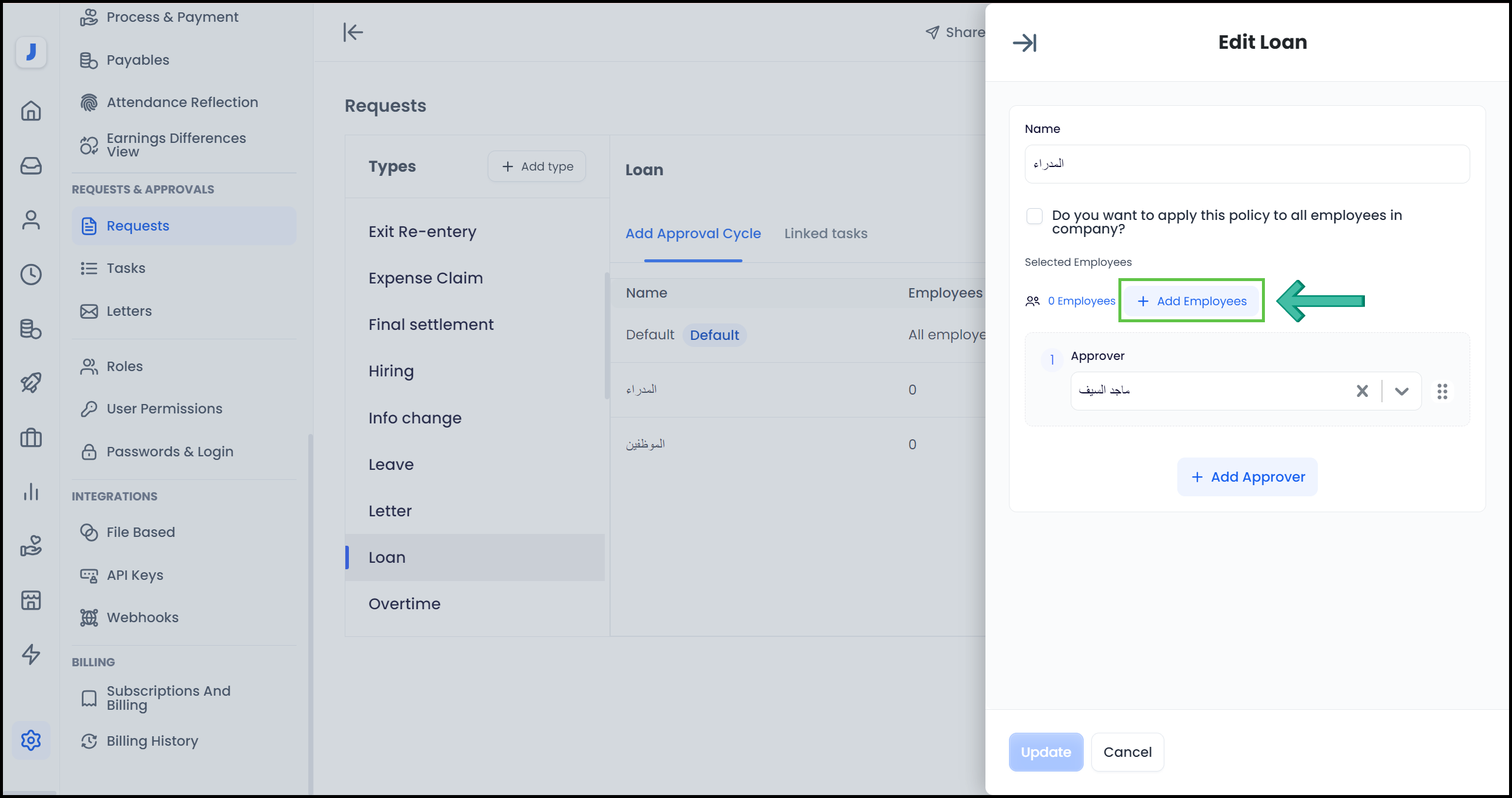Open the rocket icon in left rail
This screenshot has height=798, width=1512.
click(x=31, y=383)
